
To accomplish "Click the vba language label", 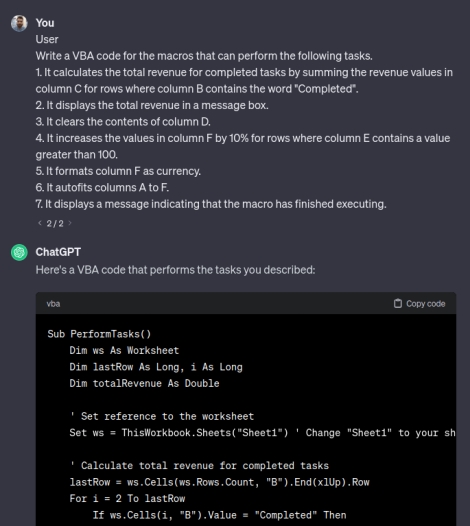I will click(x=53, y=304).
